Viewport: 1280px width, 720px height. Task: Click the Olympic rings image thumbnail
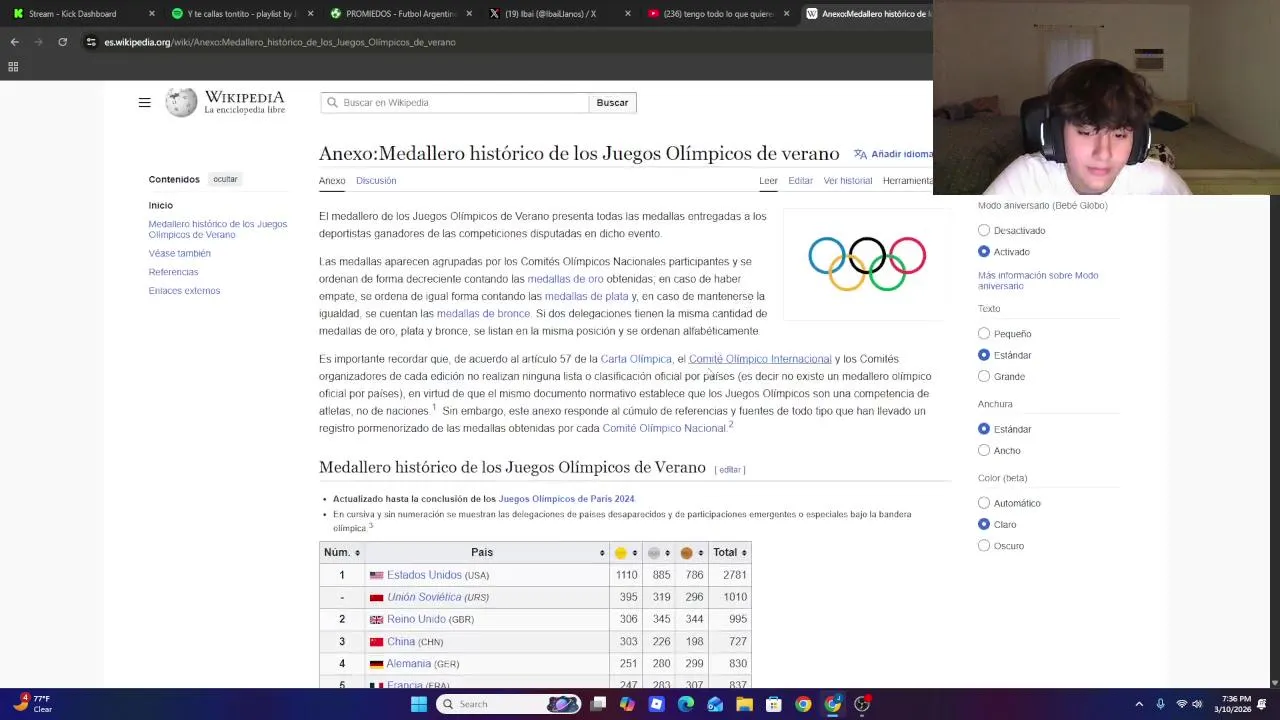tap(867, 264)
